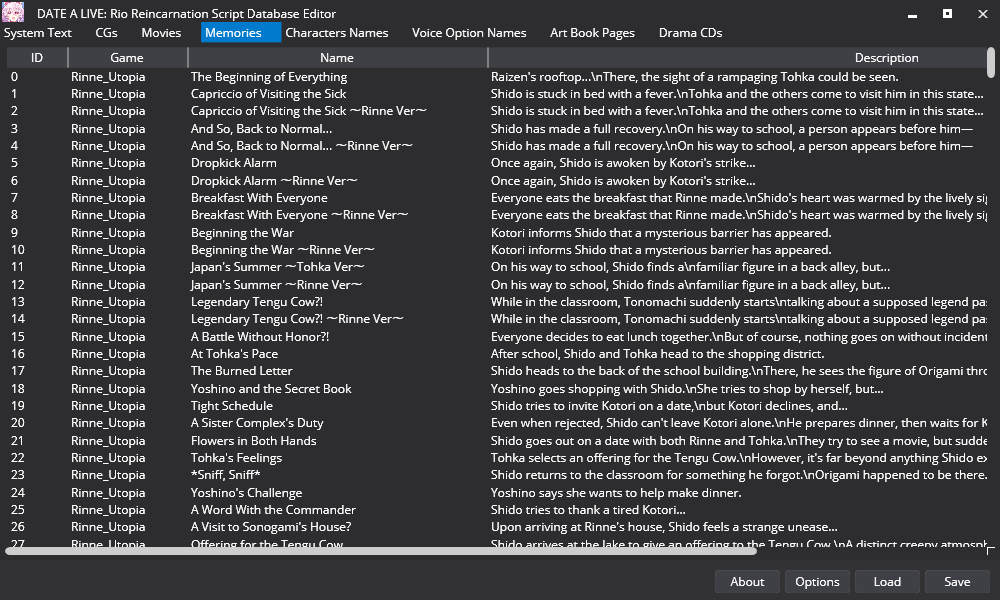Screen dimensions: 1000x600
Task: Click description 'Yoshino goes shopping with Shido'
Action: click(687, 388)
